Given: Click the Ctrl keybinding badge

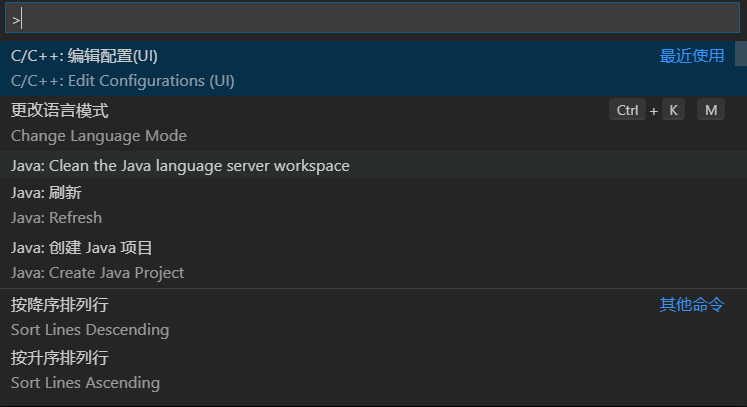Looking at the screenshot, I should [x=627, y=110].
